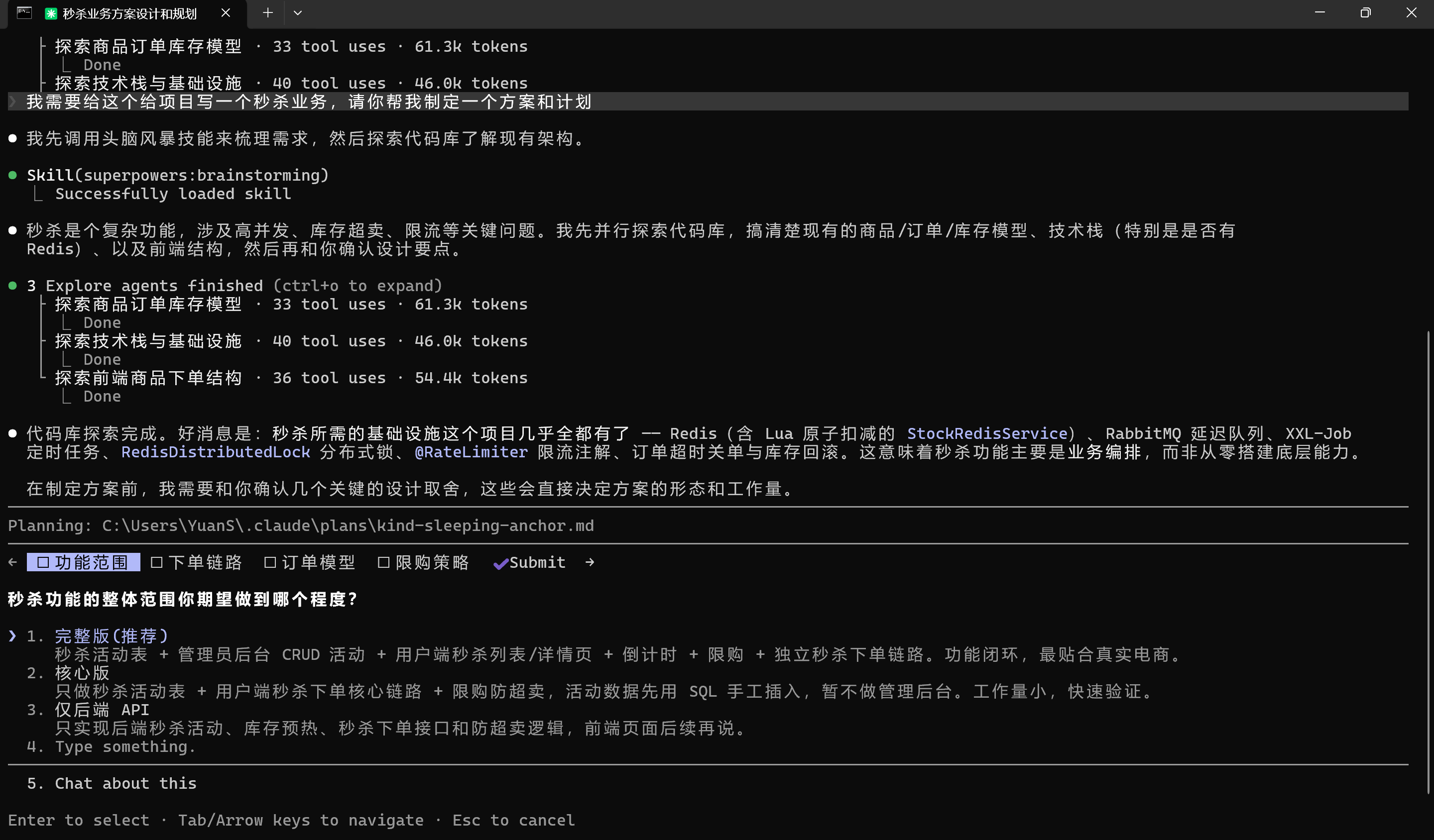Click the Enter to select hint text

79,820
